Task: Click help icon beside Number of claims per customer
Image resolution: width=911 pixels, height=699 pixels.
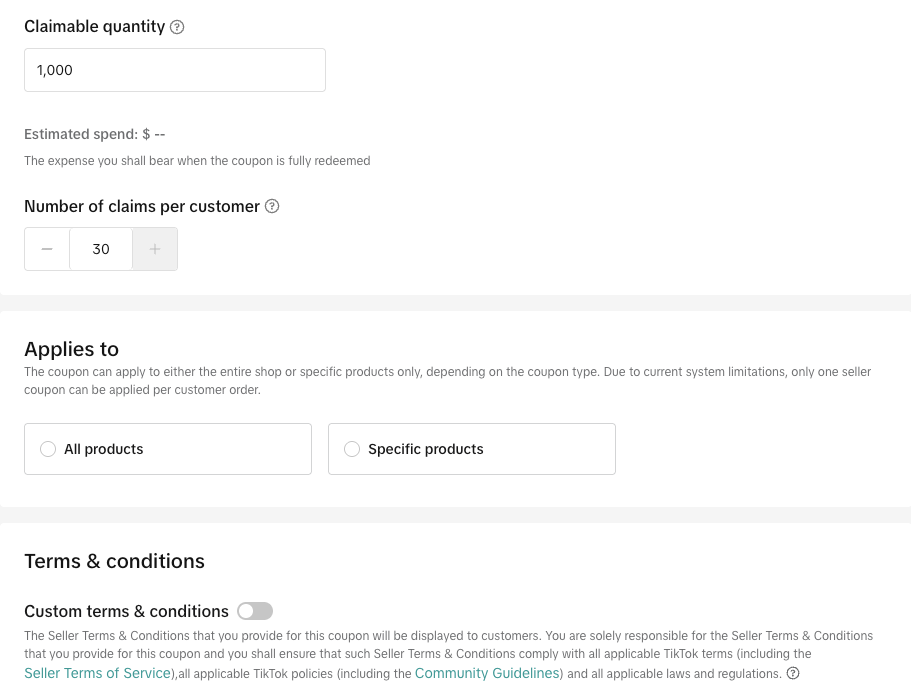Action: [x=272, y=206]
